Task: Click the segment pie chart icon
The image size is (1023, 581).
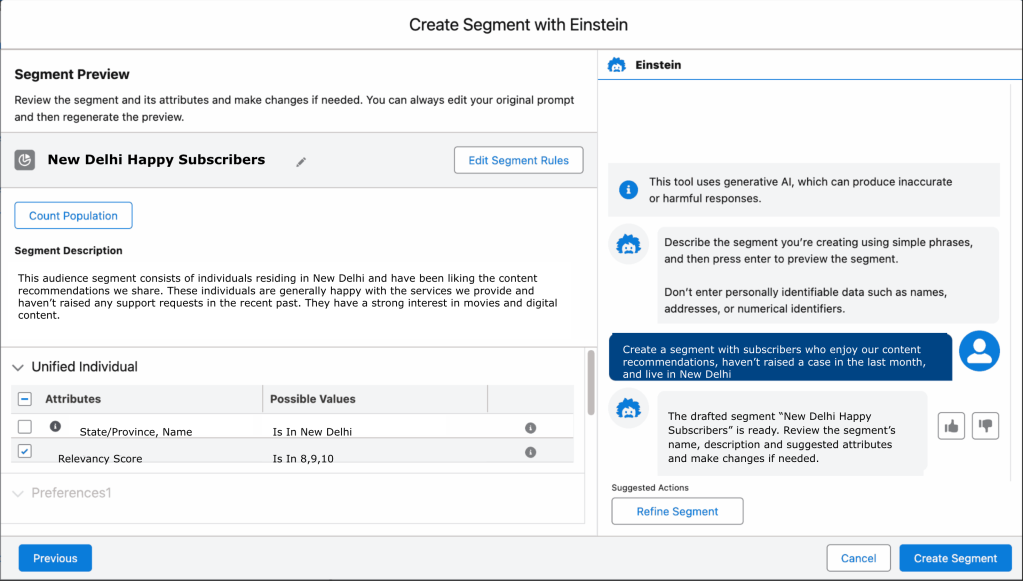Action: tap(26, 160)
